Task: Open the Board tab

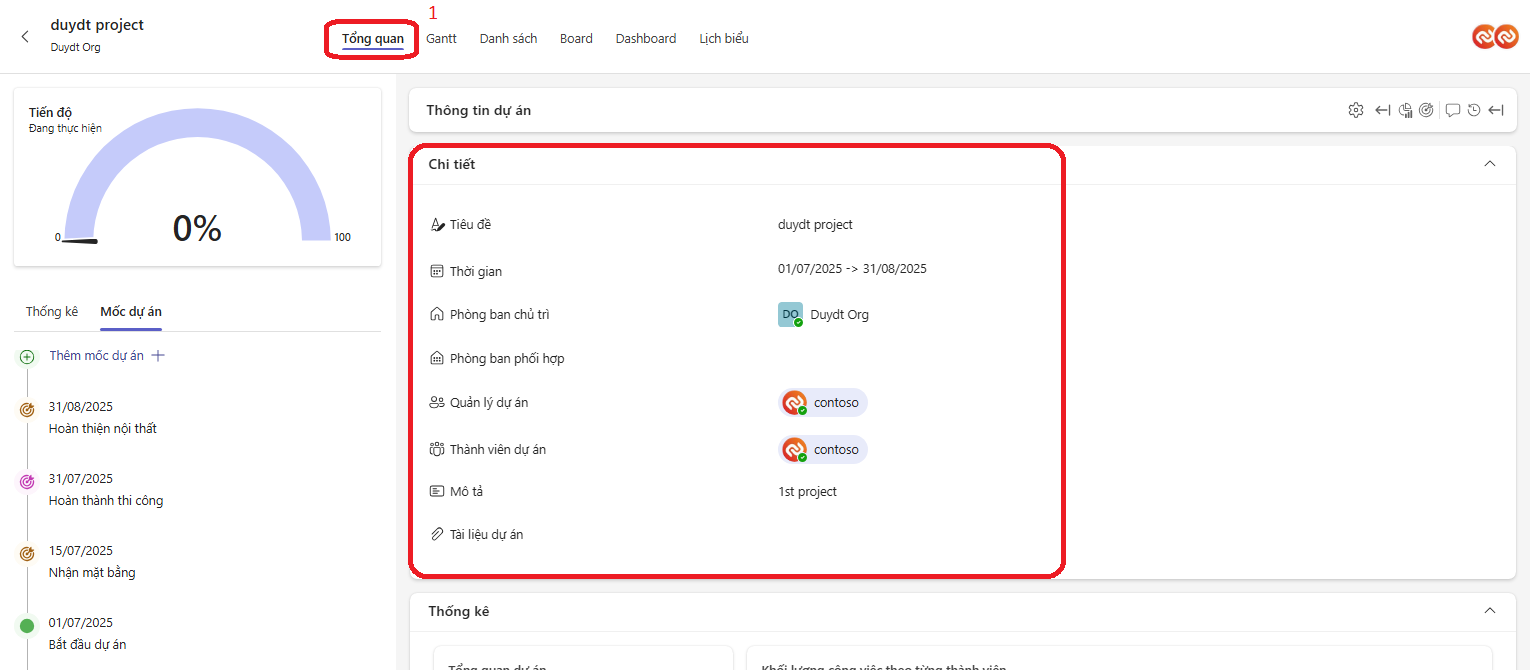Action: click(576, 39)
